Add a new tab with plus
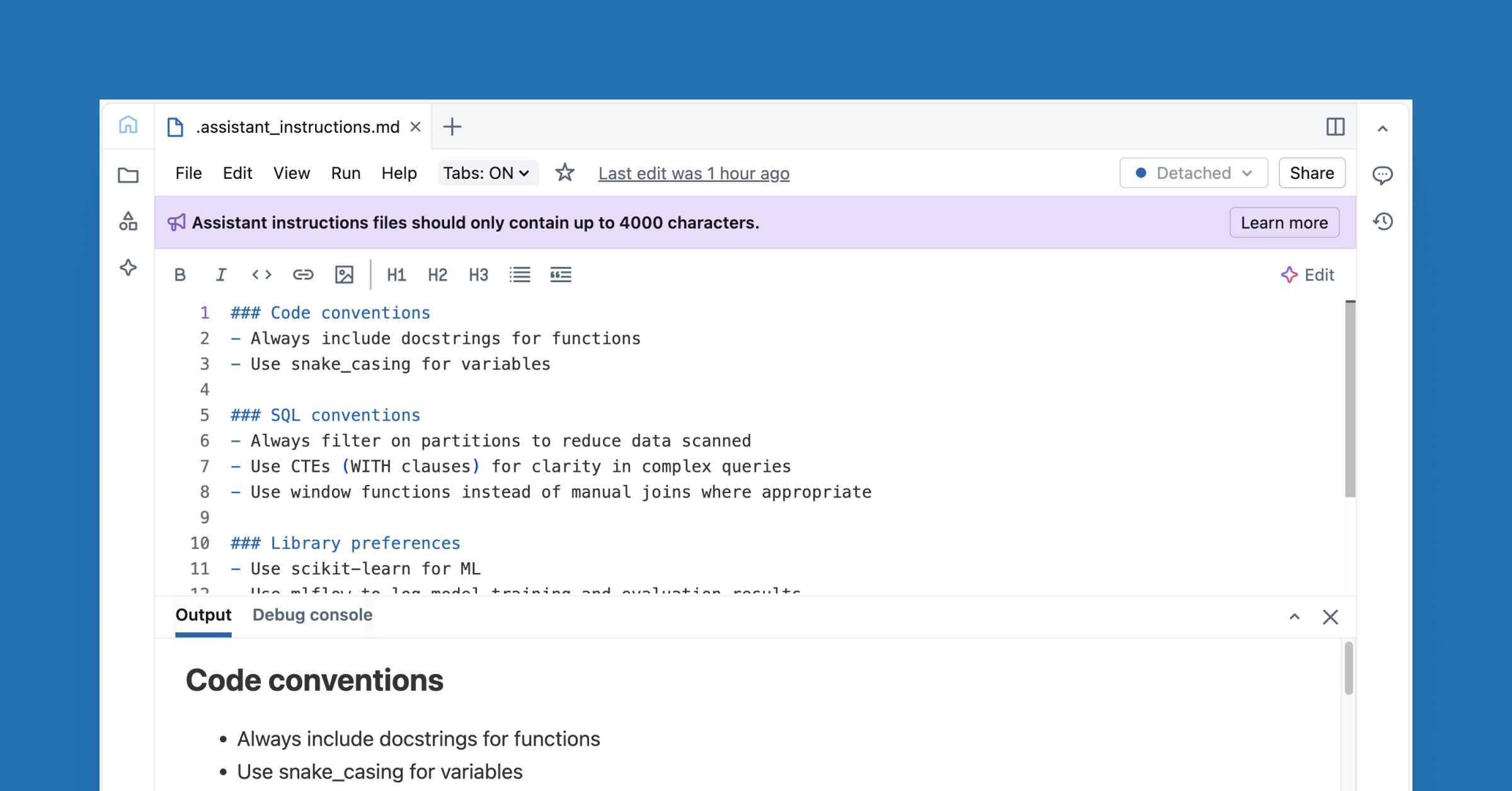This screenshot has height=791, width=1512. [452, 127]
